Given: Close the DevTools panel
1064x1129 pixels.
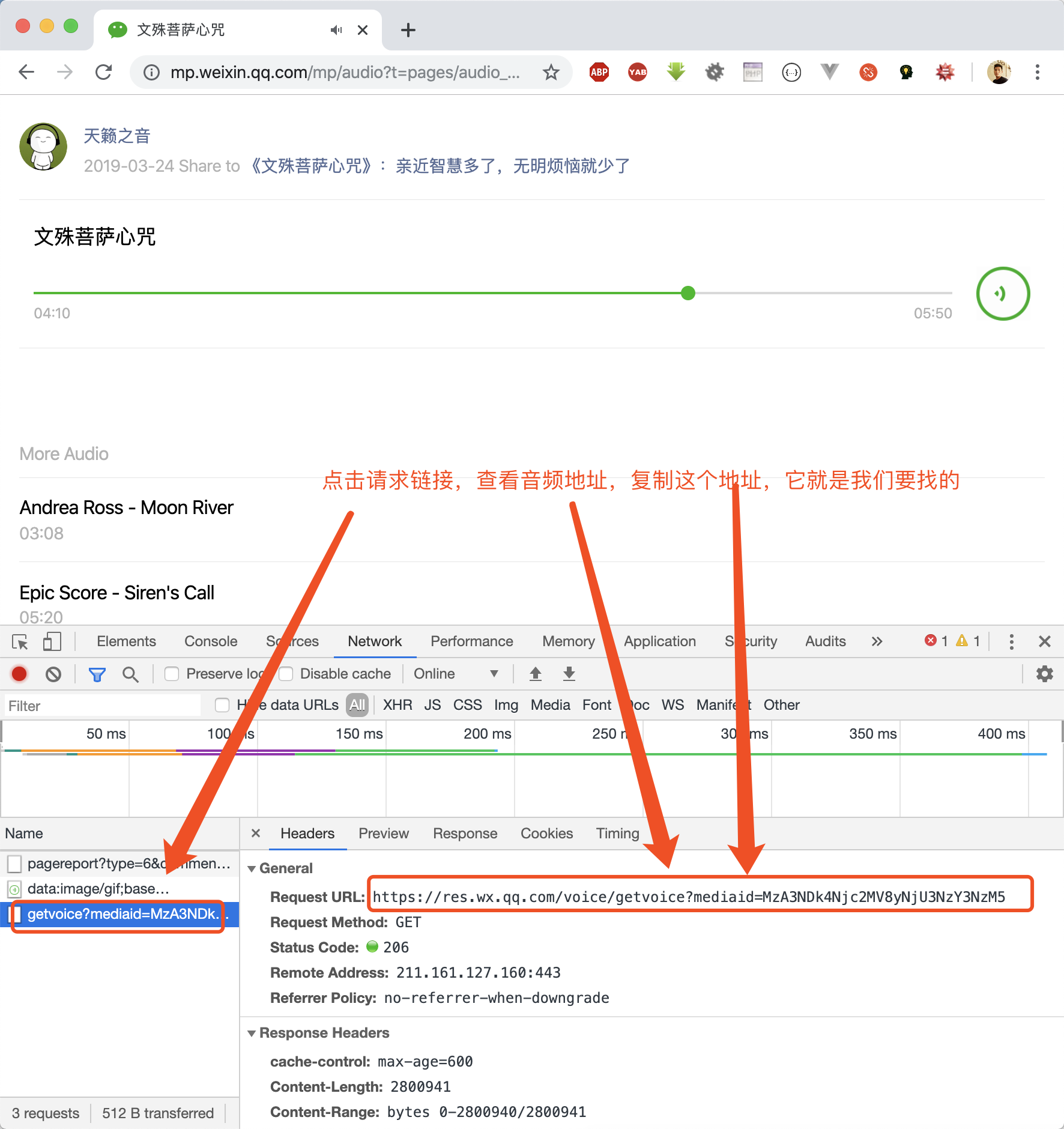Looking at the screenshot, I should pyautogui.click(x=1045, y=641).
